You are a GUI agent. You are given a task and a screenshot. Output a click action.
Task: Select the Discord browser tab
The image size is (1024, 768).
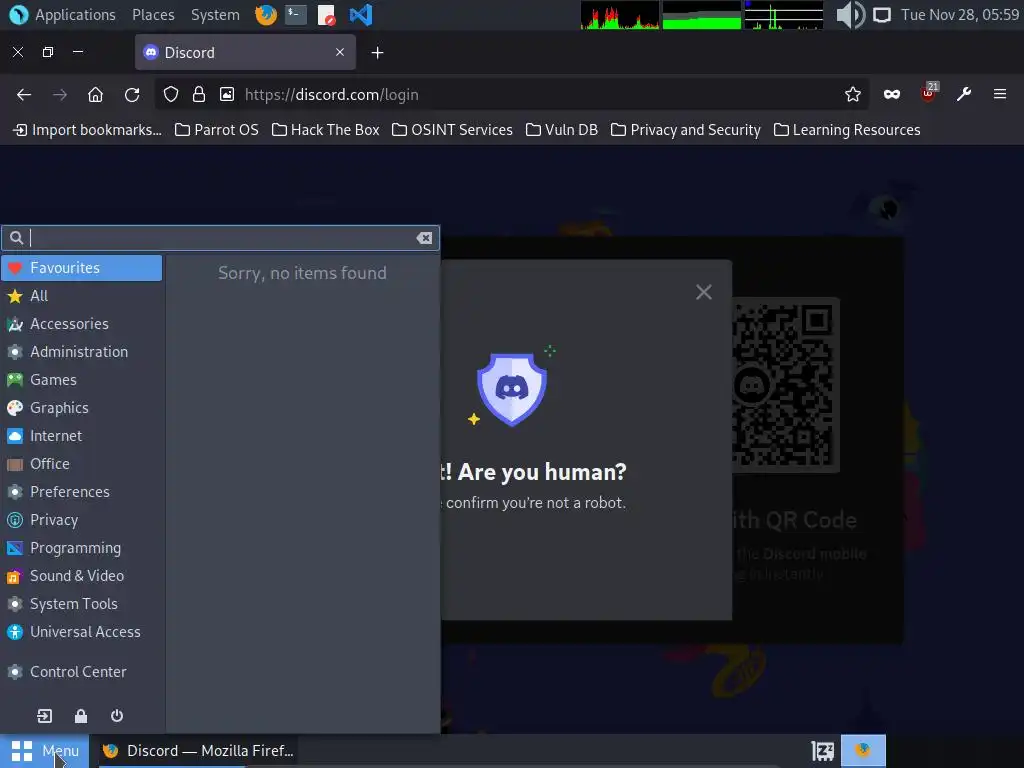click(x=245, y=52)
